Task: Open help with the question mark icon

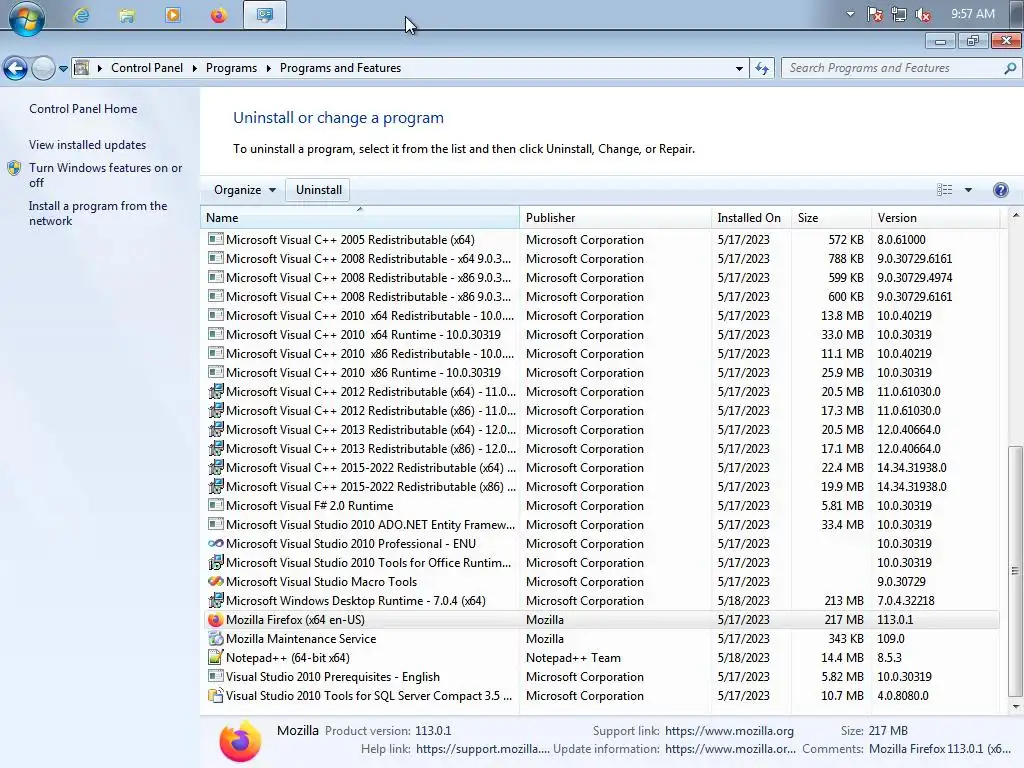Action: pos(1000,190)
